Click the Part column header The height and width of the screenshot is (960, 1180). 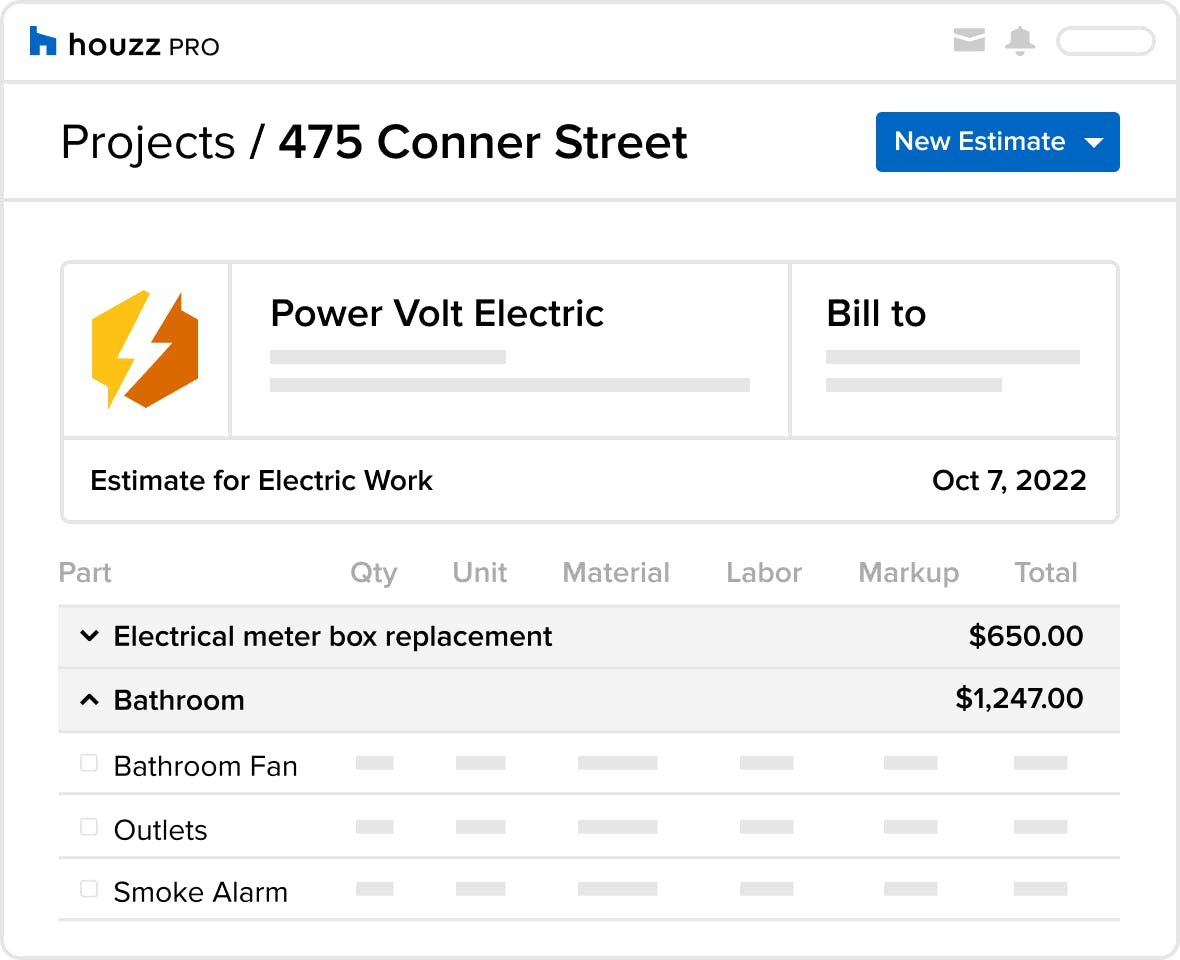click(85, 573)
